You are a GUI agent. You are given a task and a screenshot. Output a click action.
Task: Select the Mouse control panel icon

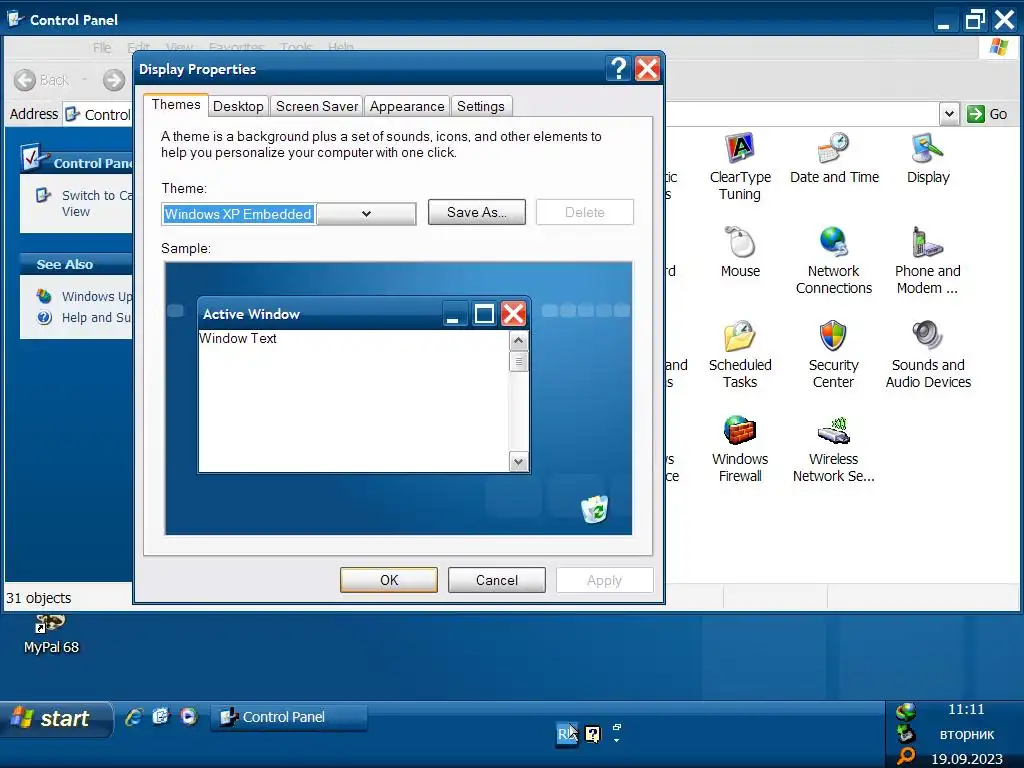point(740,252)
